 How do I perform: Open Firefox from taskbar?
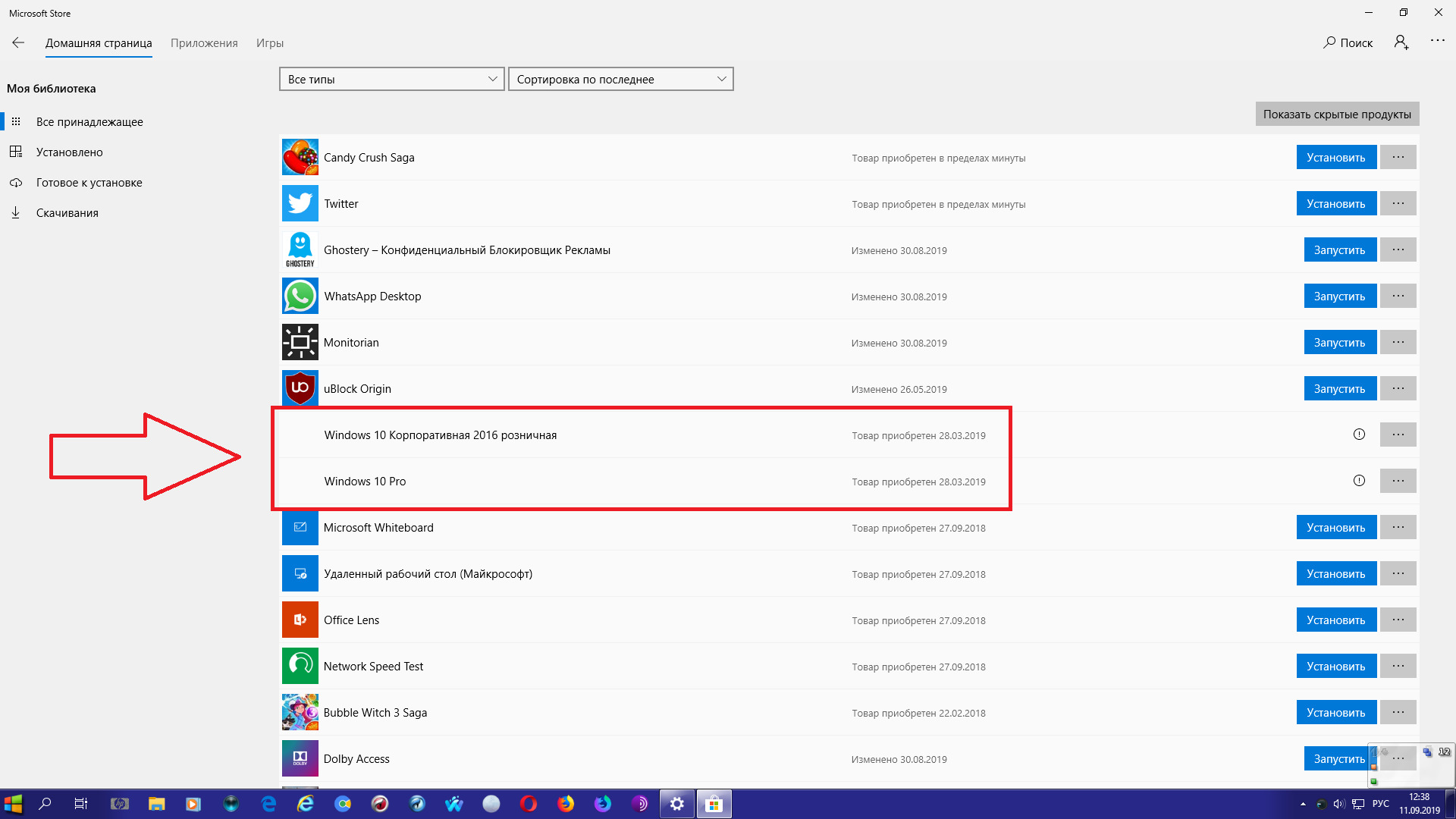pos(566,804)
